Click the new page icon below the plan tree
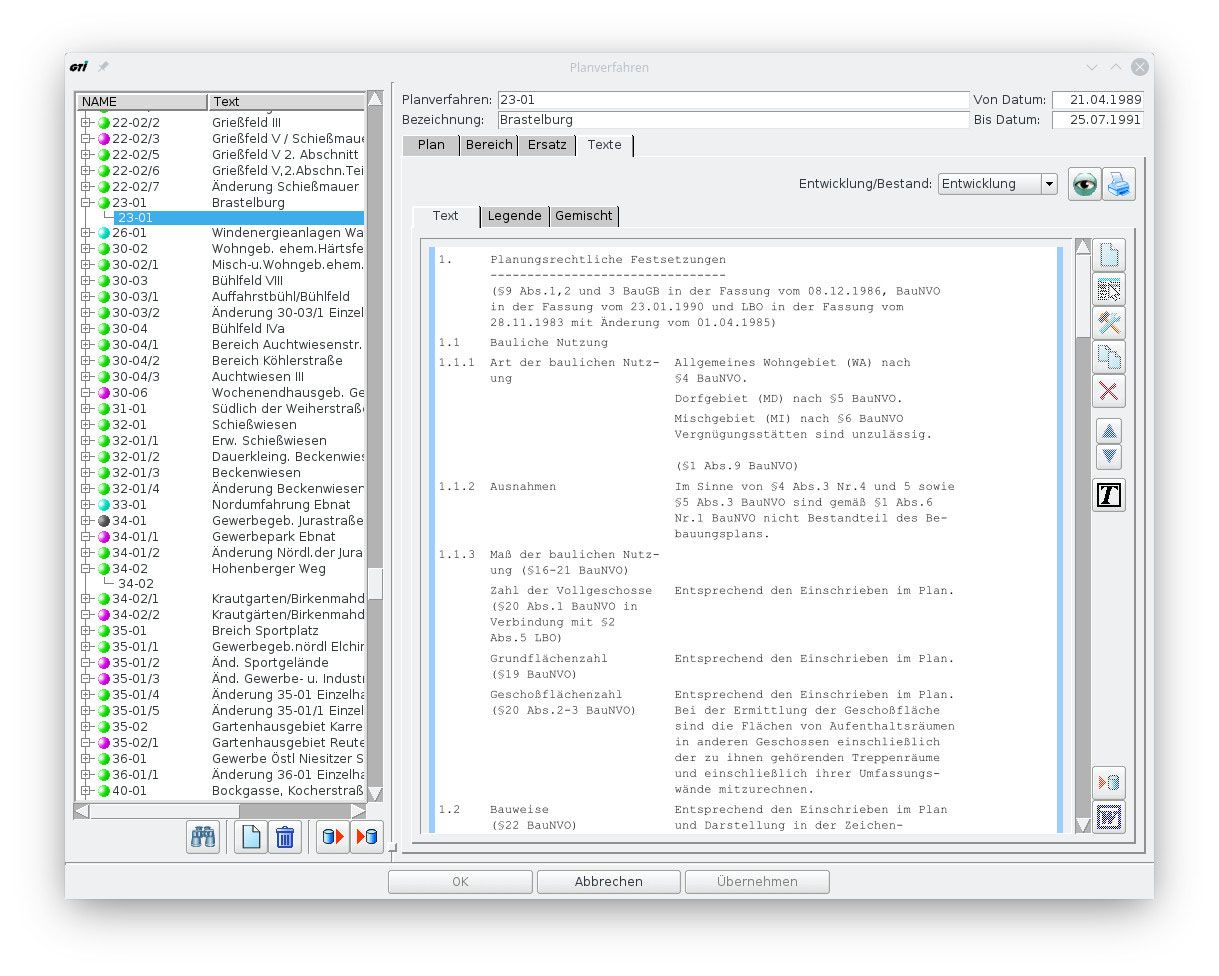The image size is (1219, 976). tap(251, 836)
